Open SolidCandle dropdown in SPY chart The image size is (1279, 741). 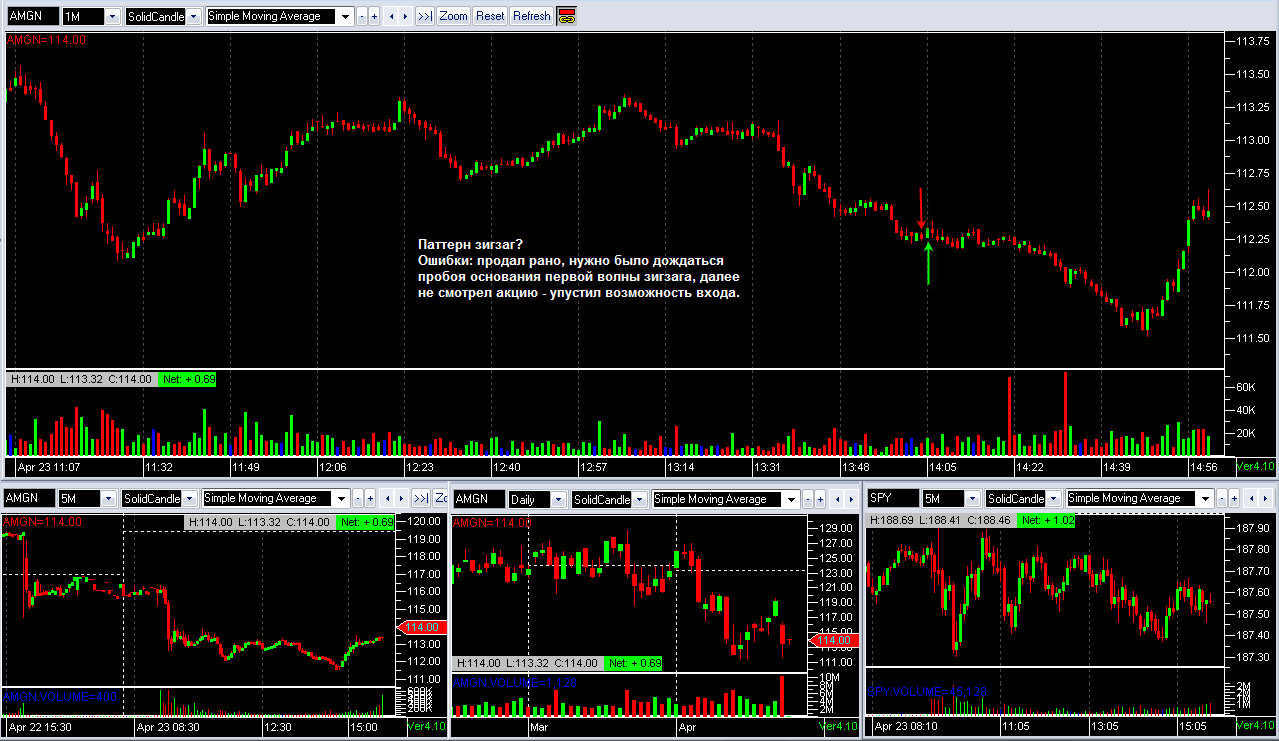[x=1055, y=498]
